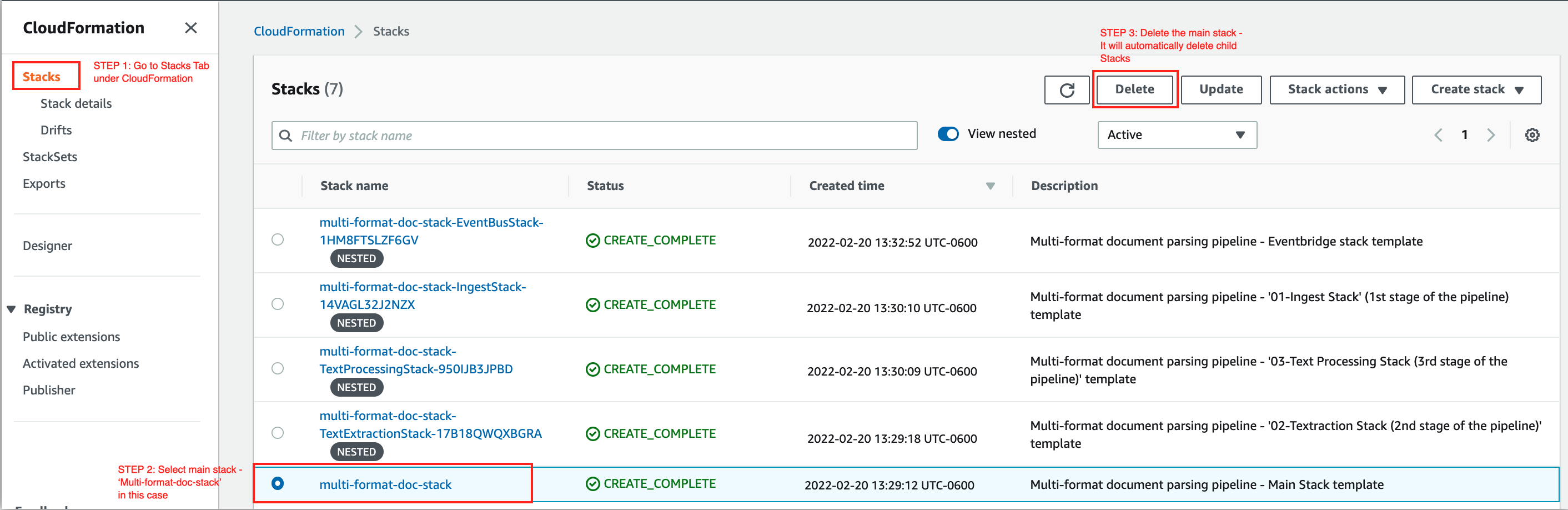Click the created time 2022-02-20 13:29:18
This screenshot has height=510, width=1568.
[x=892, y=439]
